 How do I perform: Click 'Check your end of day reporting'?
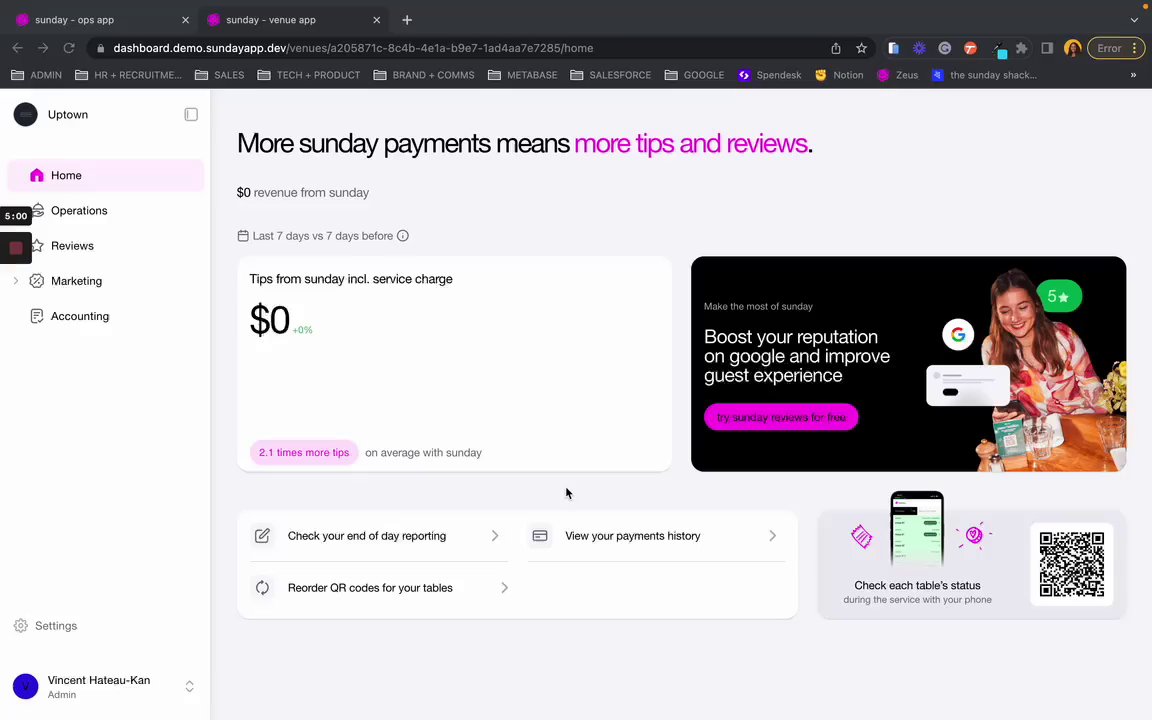coord(367,536)
